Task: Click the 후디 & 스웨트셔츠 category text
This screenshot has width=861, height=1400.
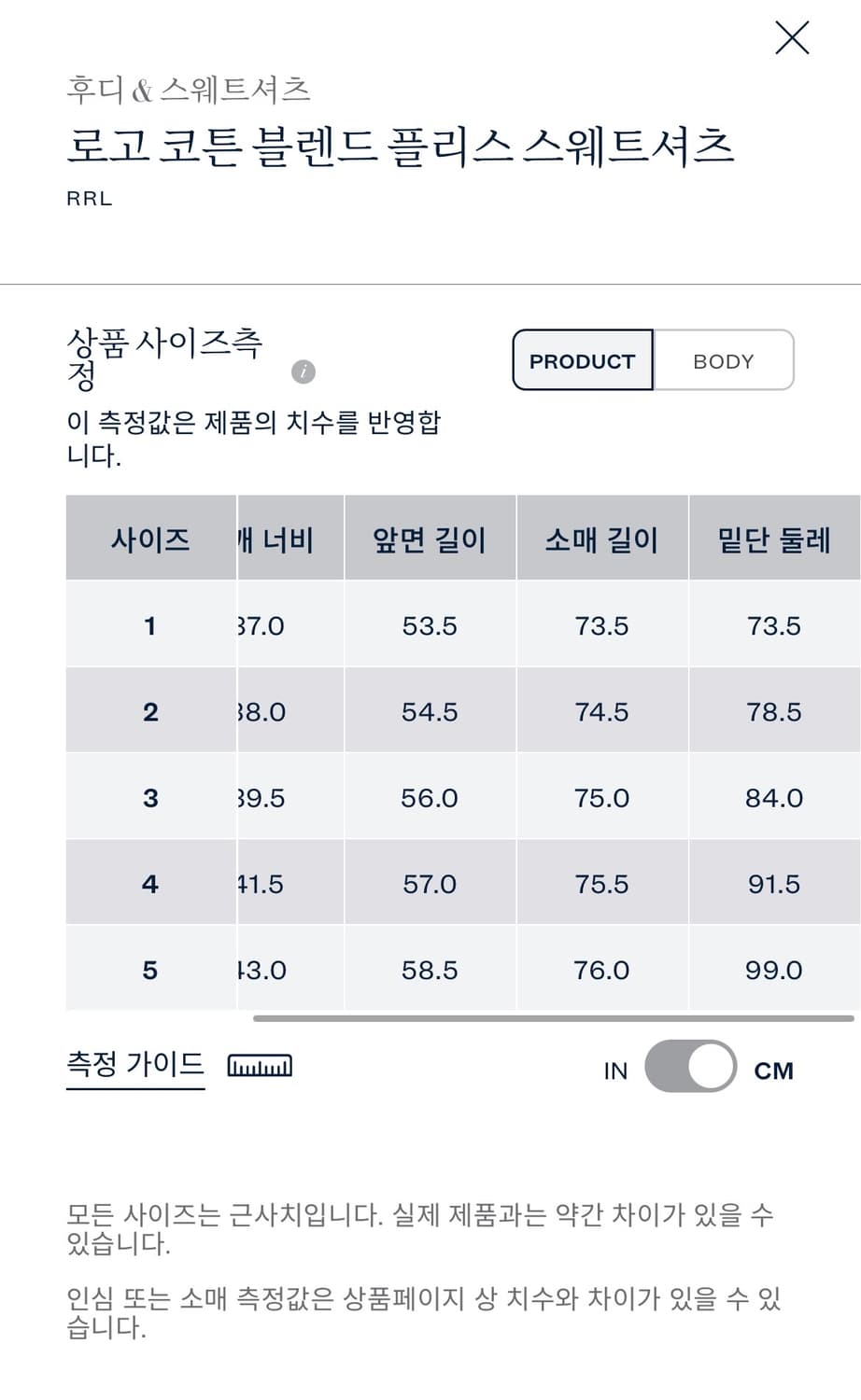Action: 188,90
